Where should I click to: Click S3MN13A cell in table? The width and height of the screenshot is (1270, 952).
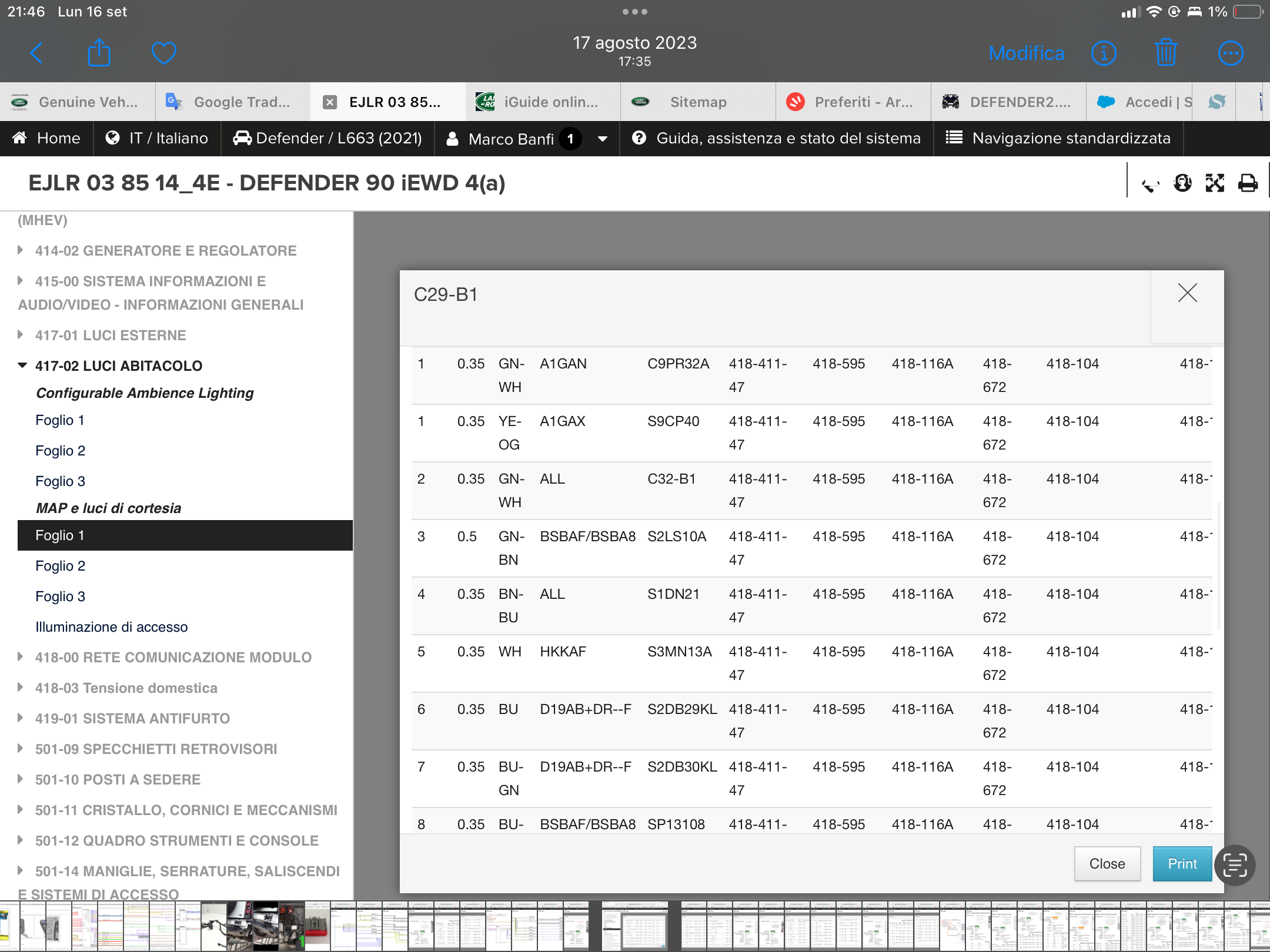coord(680,652)
